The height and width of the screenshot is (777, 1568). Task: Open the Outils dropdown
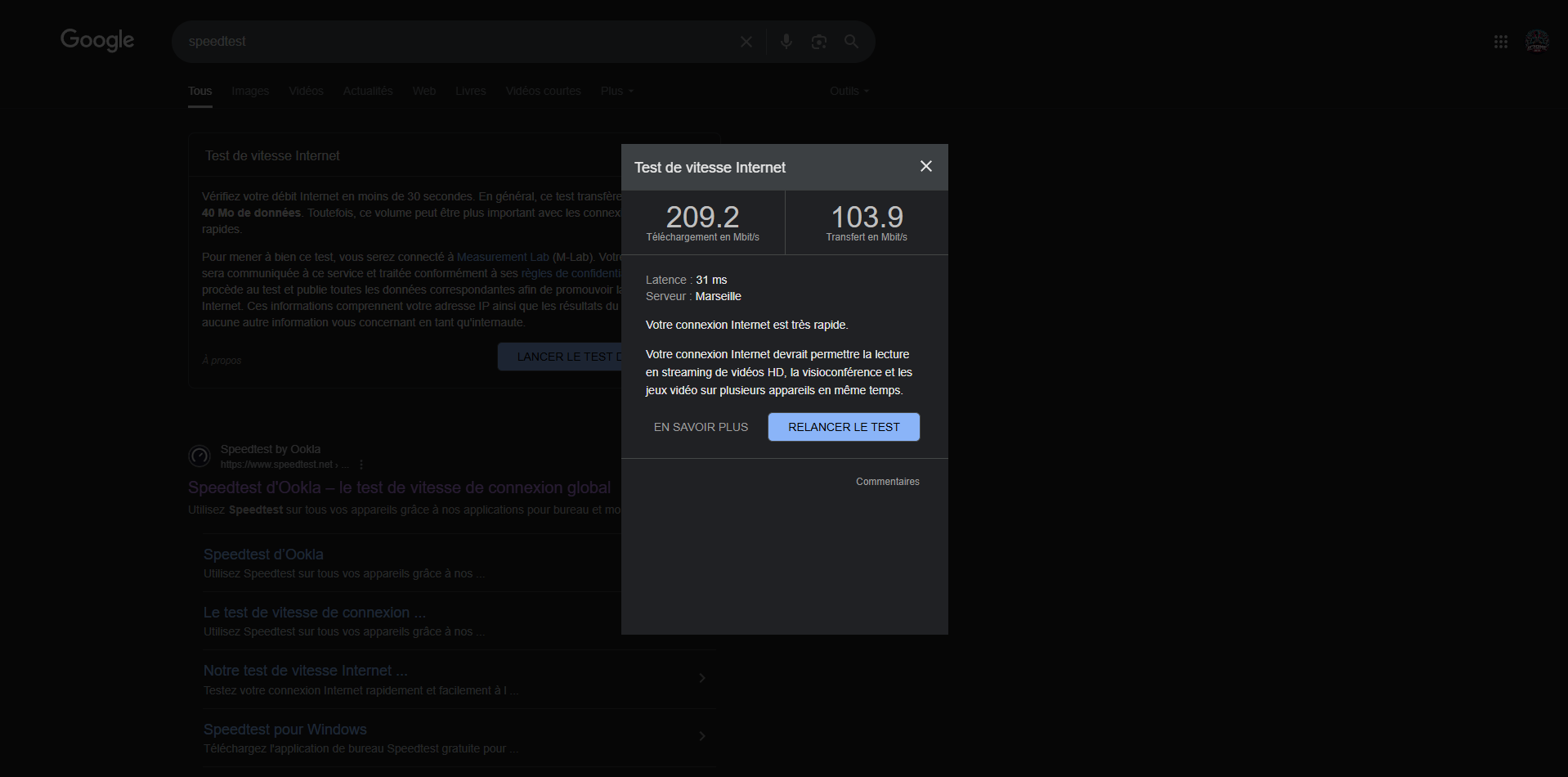coord(849,91)
